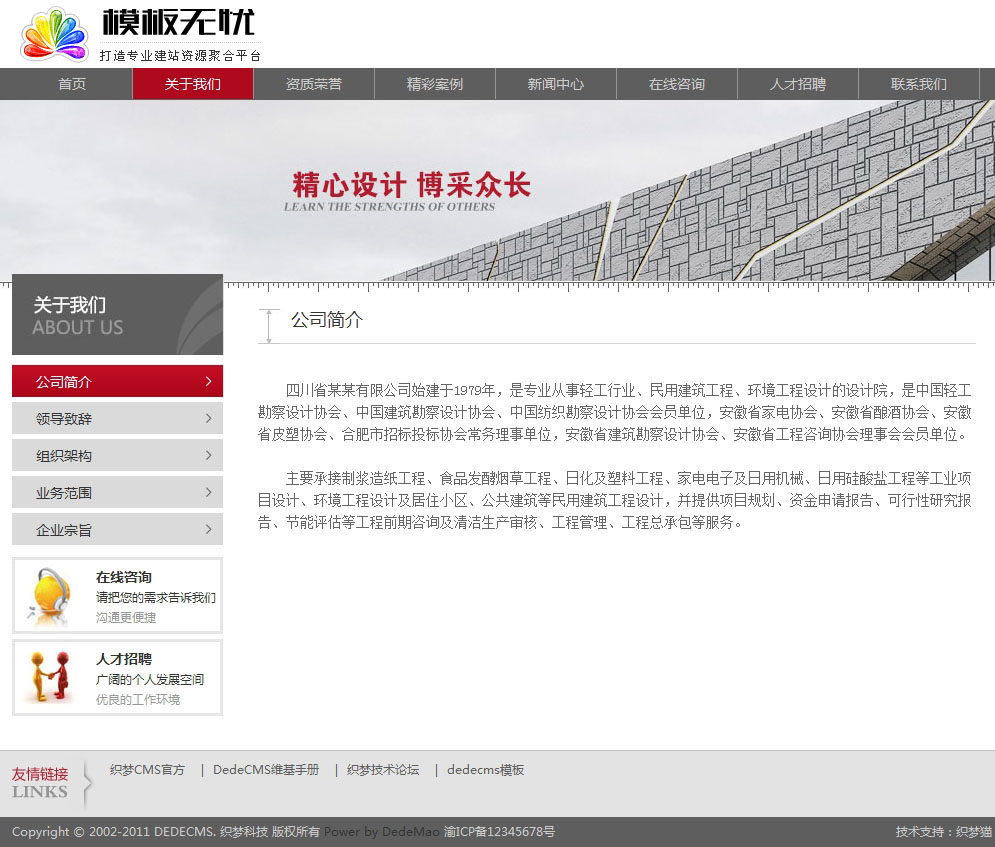
Task: Go to 首页 in navigation bar
Action: click(x=72, y=84)
